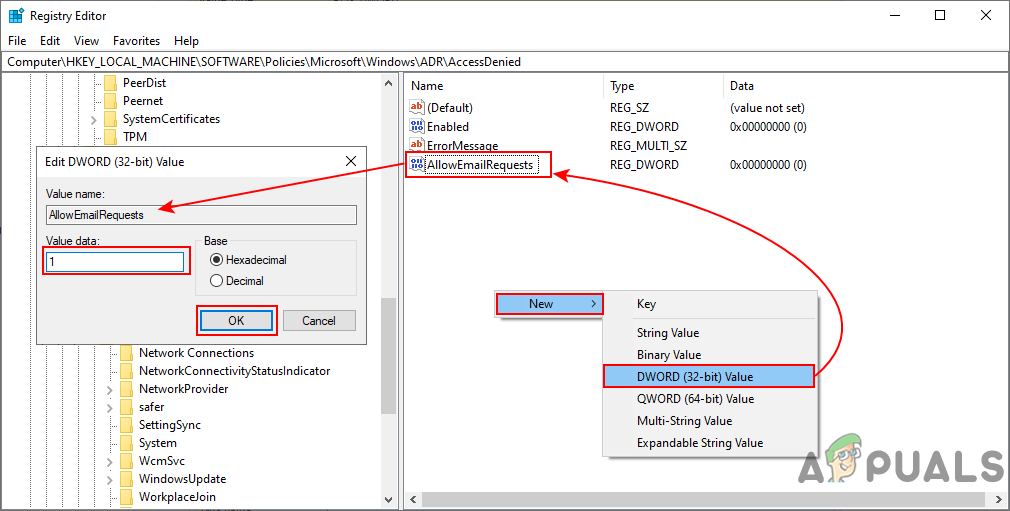1010x511 pixels.
Task: Choose Binary Value from the submenu
Action: click(710, 355)
